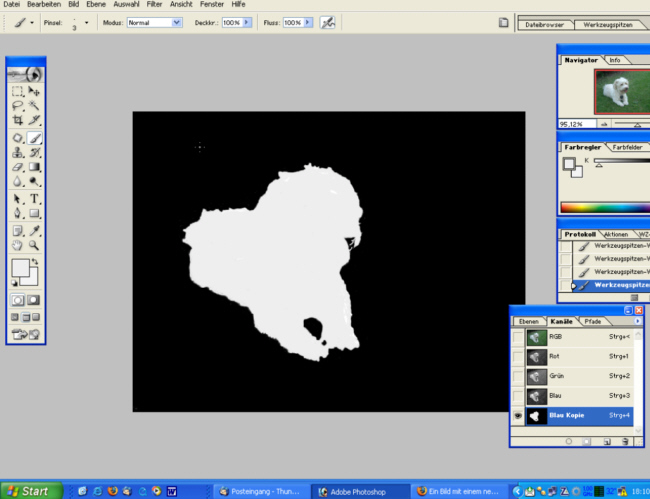Hide the Blau Kopie channel eye

[518, 414]
